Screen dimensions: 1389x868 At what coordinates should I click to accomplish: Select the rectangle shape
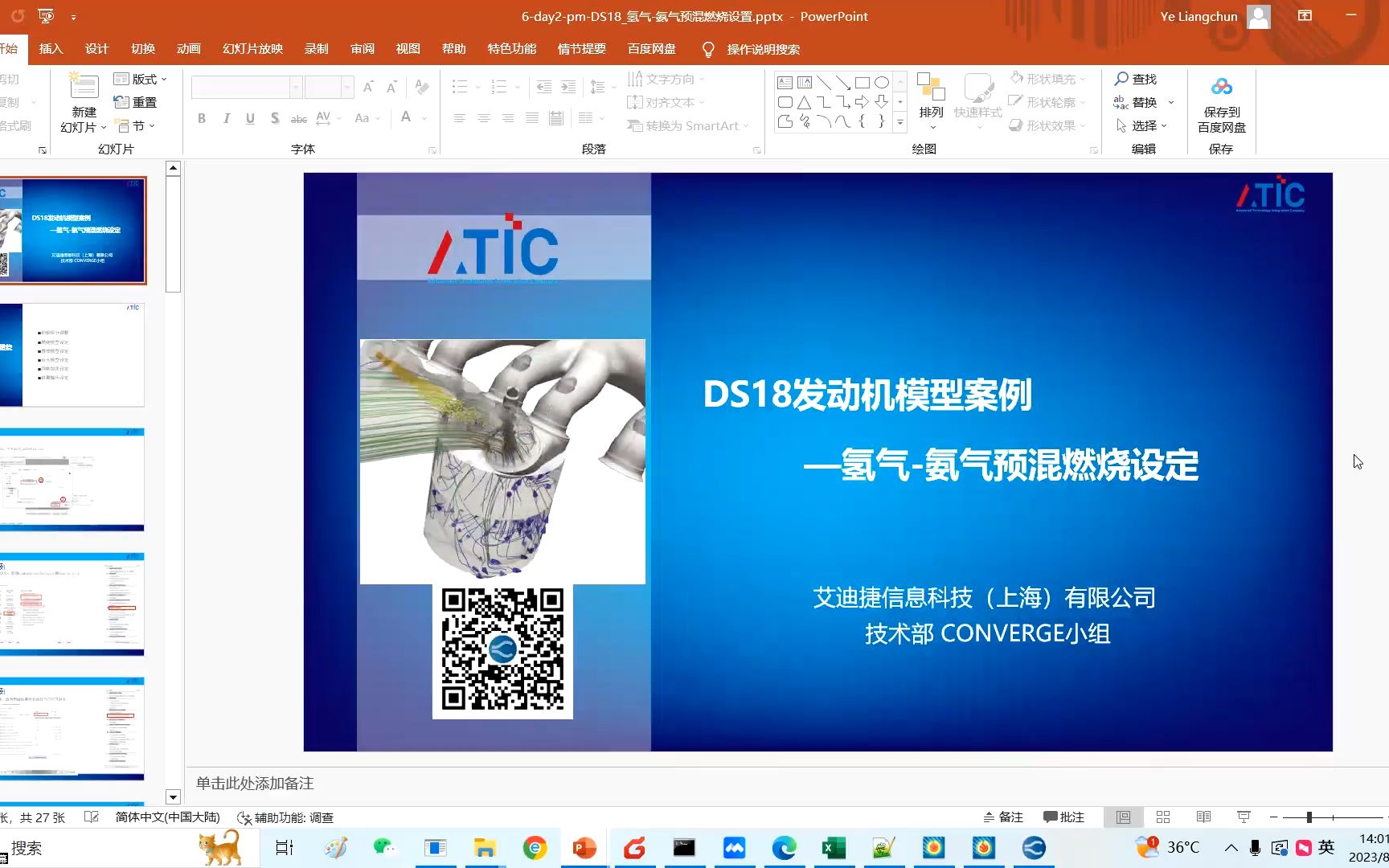(862, 83)
